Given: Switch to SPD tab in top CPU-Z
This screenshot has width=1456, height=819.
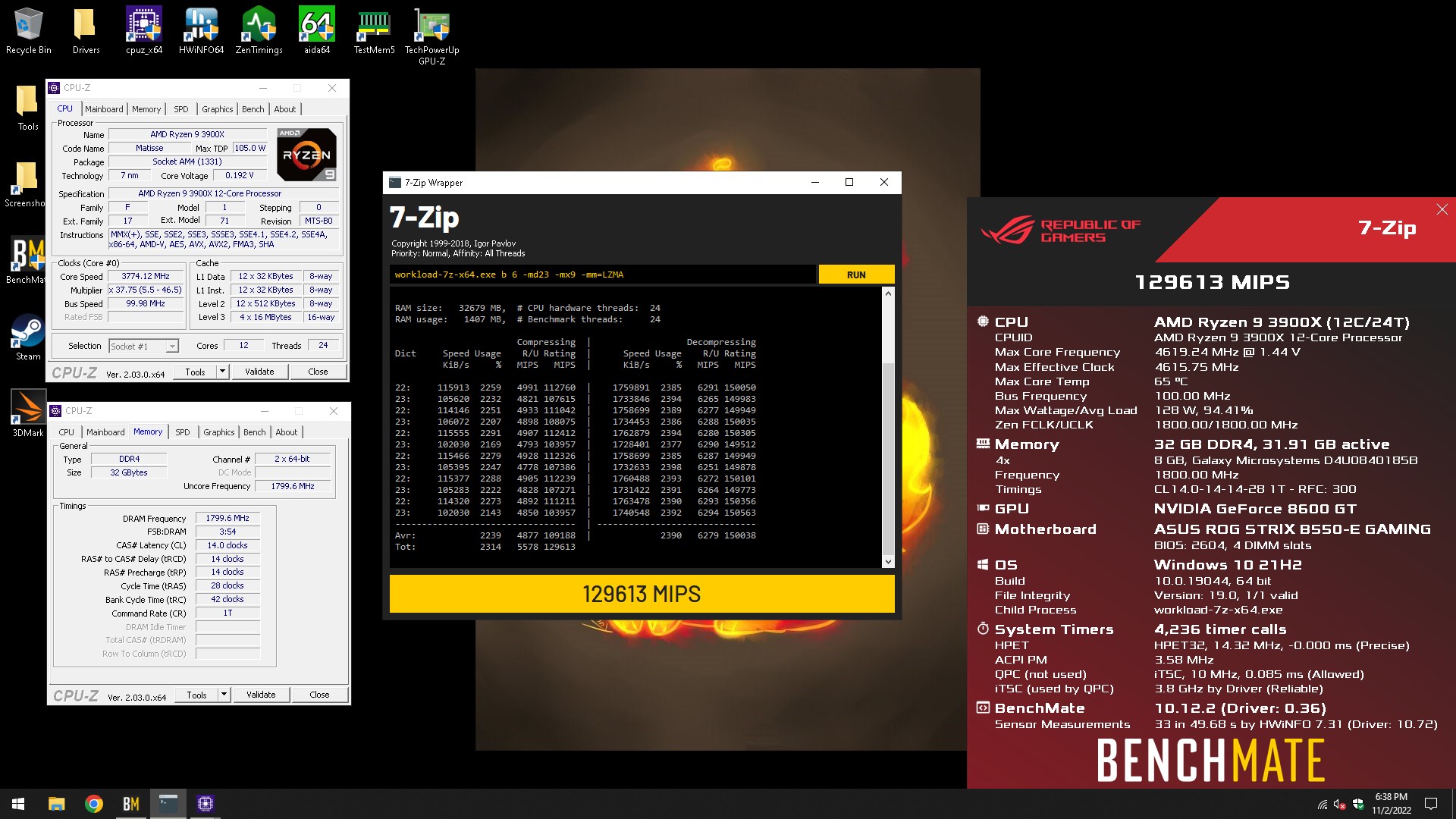Looking at the screenshot, I should coord(180,109).
